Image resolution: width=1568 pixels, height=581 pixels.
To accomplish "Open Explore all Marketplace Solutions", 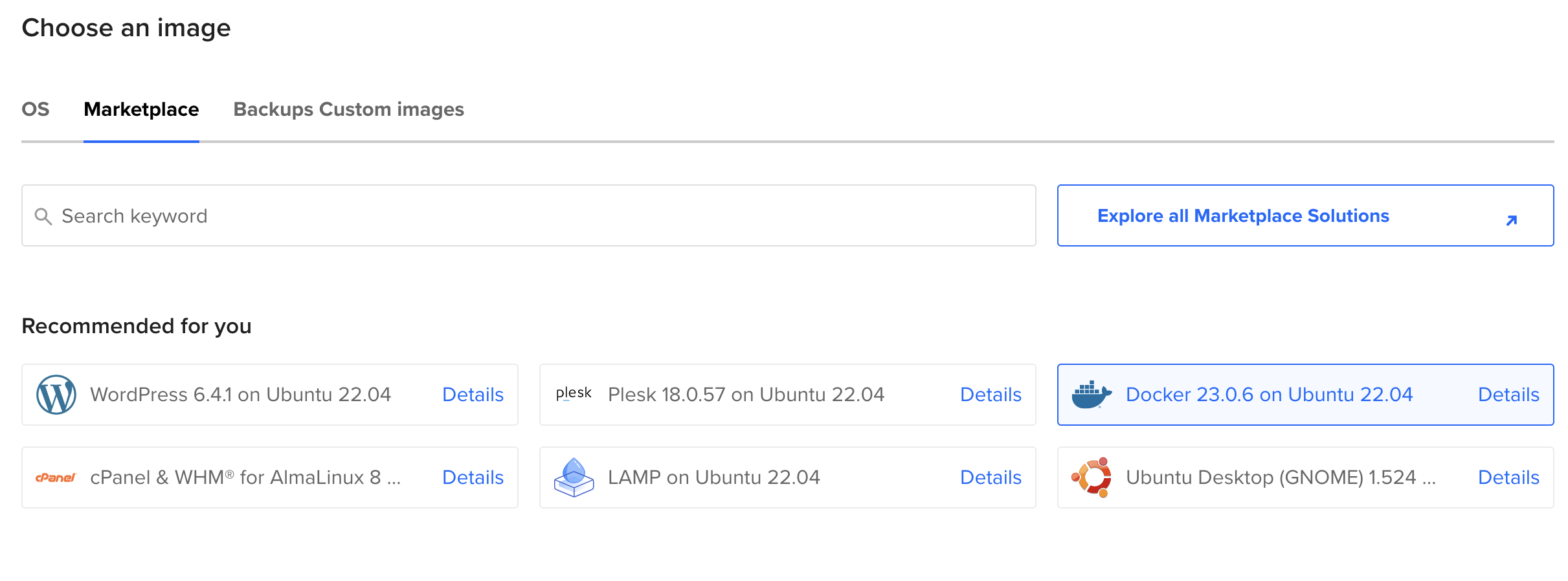I will click(1242, 215).
